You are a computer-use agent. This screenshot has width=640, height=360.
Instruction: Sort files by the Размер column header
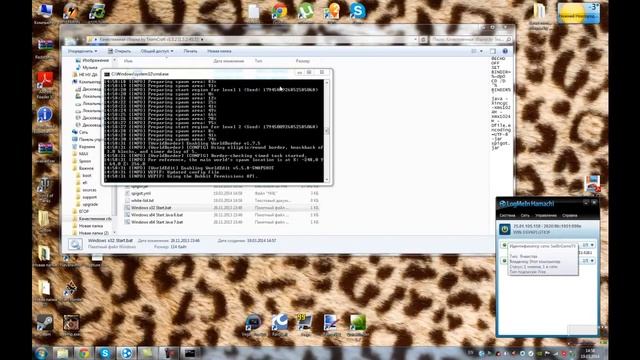302,61
